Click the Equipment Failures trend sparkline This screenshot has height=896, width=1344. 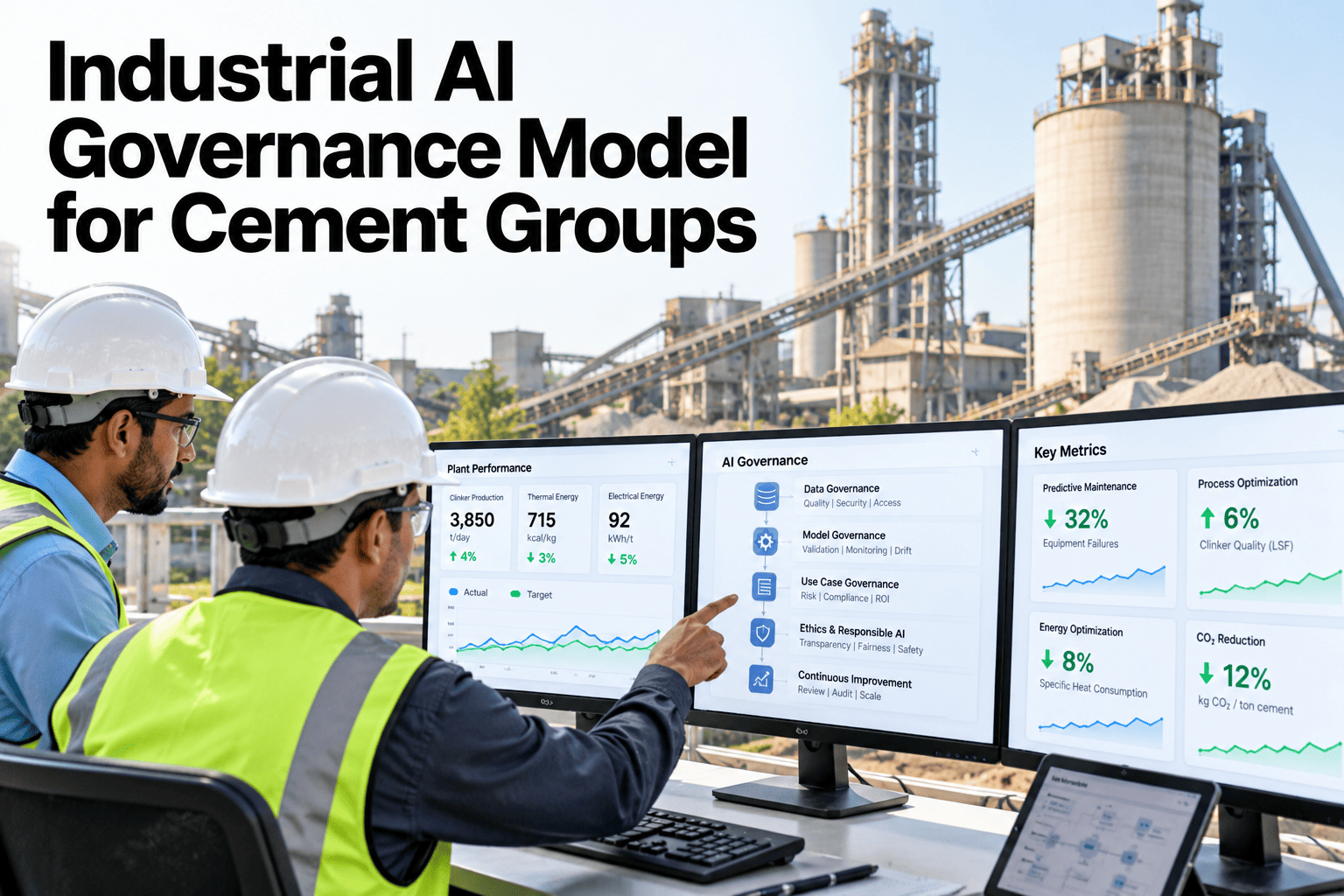1103,579
